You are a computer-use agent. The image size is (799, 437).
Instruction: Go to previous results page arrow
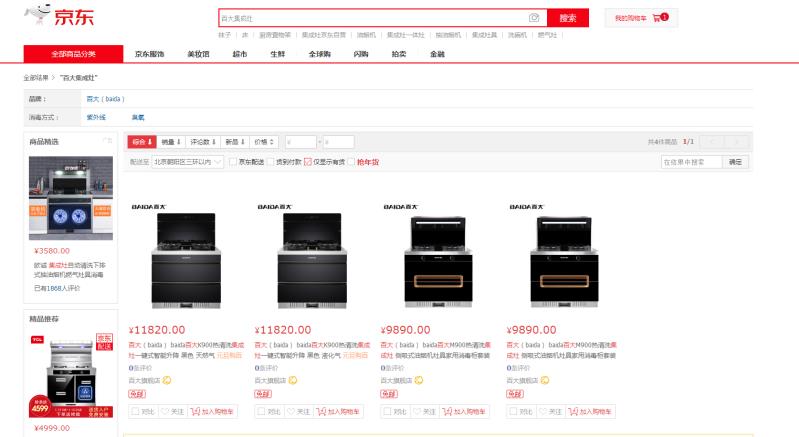coord(712,142)
